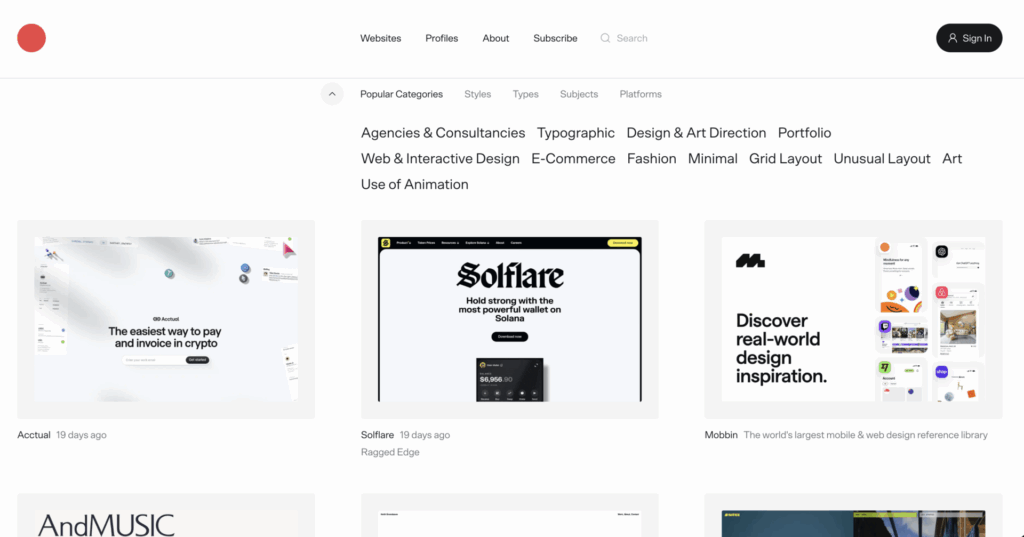The height and width of the screenshot is (537, 1024).
Task: Select the Use of Animation category
Action: 415,184
